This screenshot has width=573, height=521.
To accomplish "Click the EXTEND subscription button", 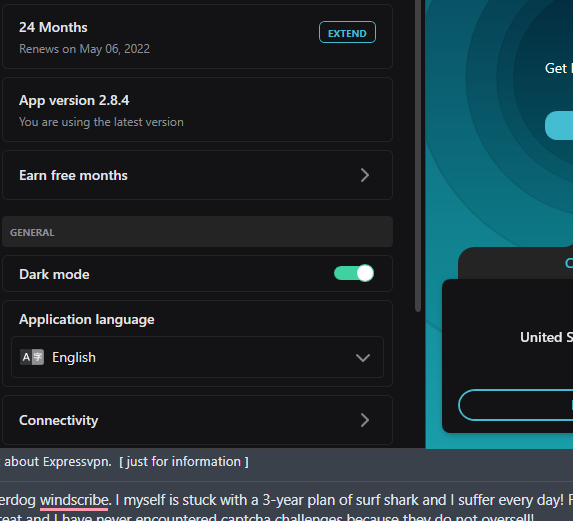I will 347,33.
